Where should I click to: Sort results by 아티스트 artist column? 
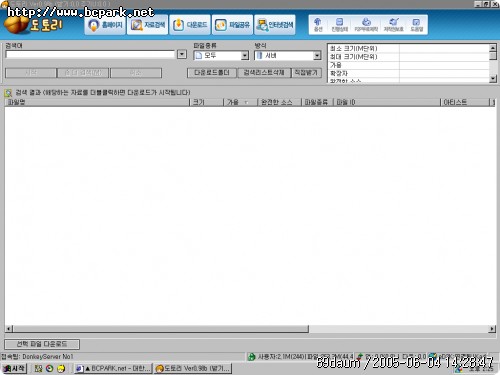465,102
